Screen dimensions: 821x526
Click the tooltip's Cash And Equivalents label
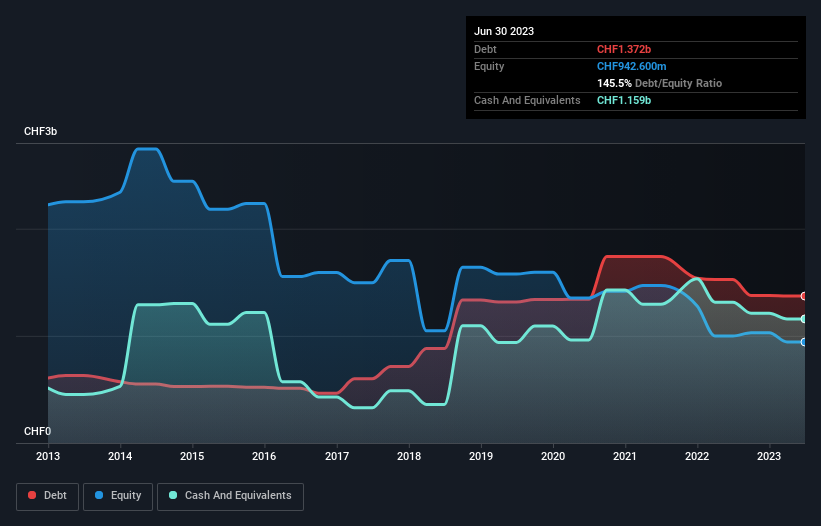[527, 100]
